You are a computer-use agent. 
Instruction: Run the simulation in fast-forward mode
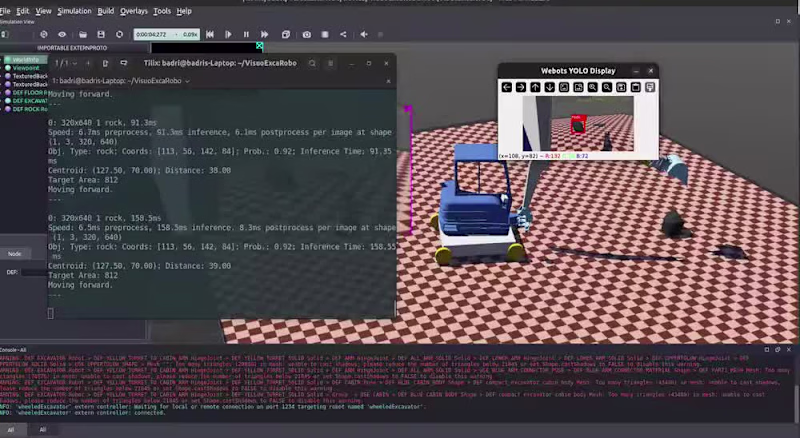click(264, 34)
